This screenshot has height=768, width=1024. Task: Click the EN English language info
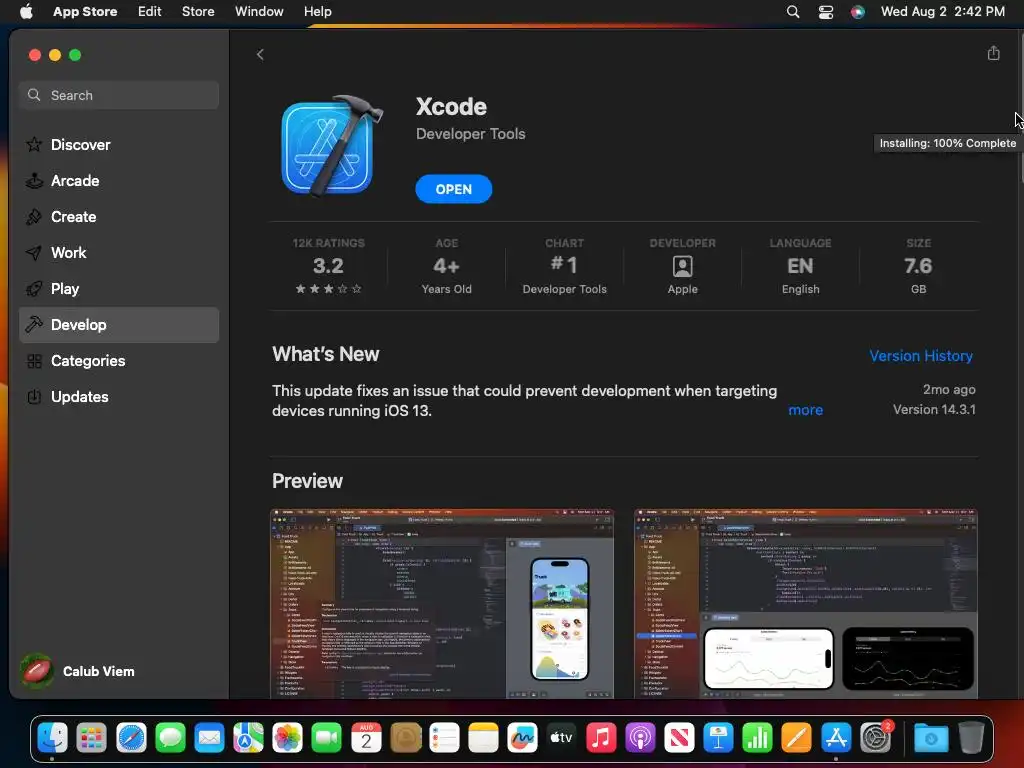click(x=800, y=266)
